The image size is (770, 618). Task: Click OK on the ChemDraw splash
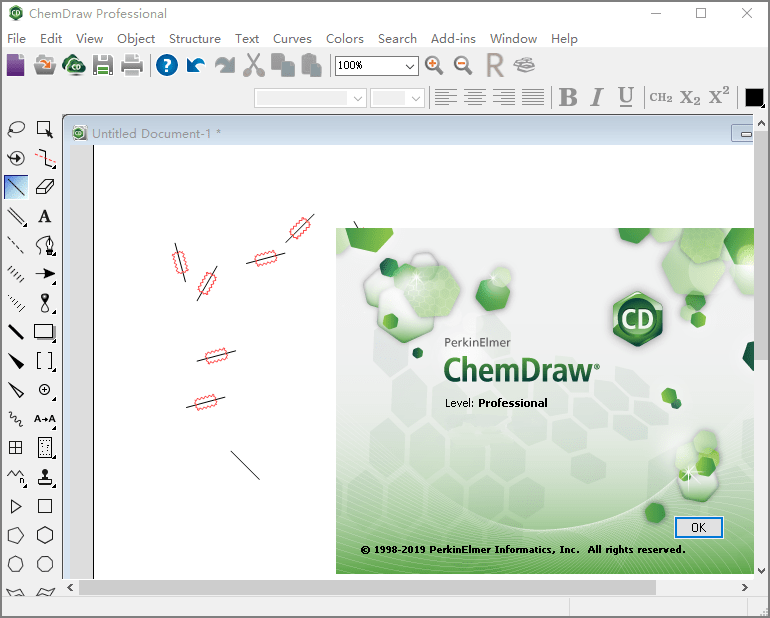point(698,528)
